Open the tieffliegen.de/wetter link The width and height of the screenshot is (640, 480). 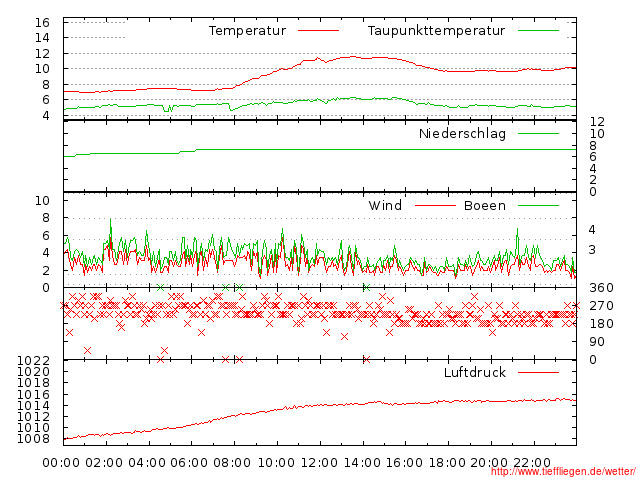[563, 472]
